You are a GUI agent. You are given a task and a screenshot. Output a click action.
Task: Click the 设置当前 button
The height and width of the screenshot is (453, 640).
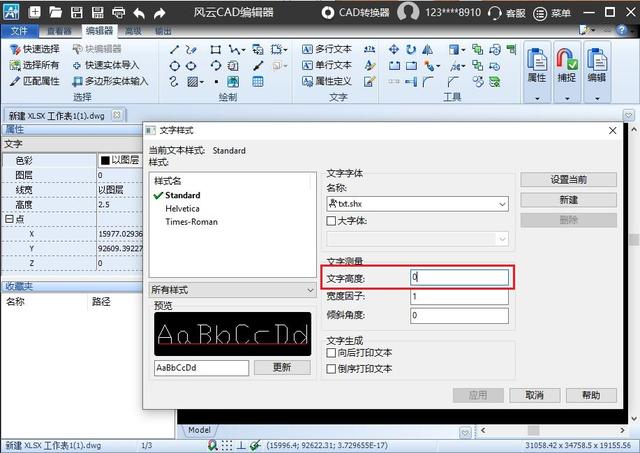pos(568,180)
